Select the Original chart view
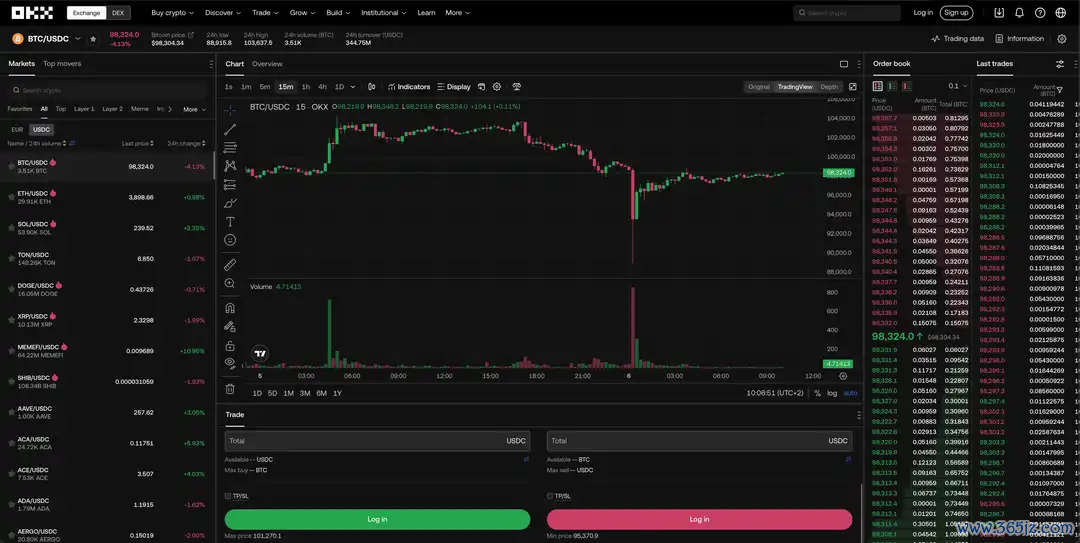Viewport: 1080px width, 543px height. 759,87
